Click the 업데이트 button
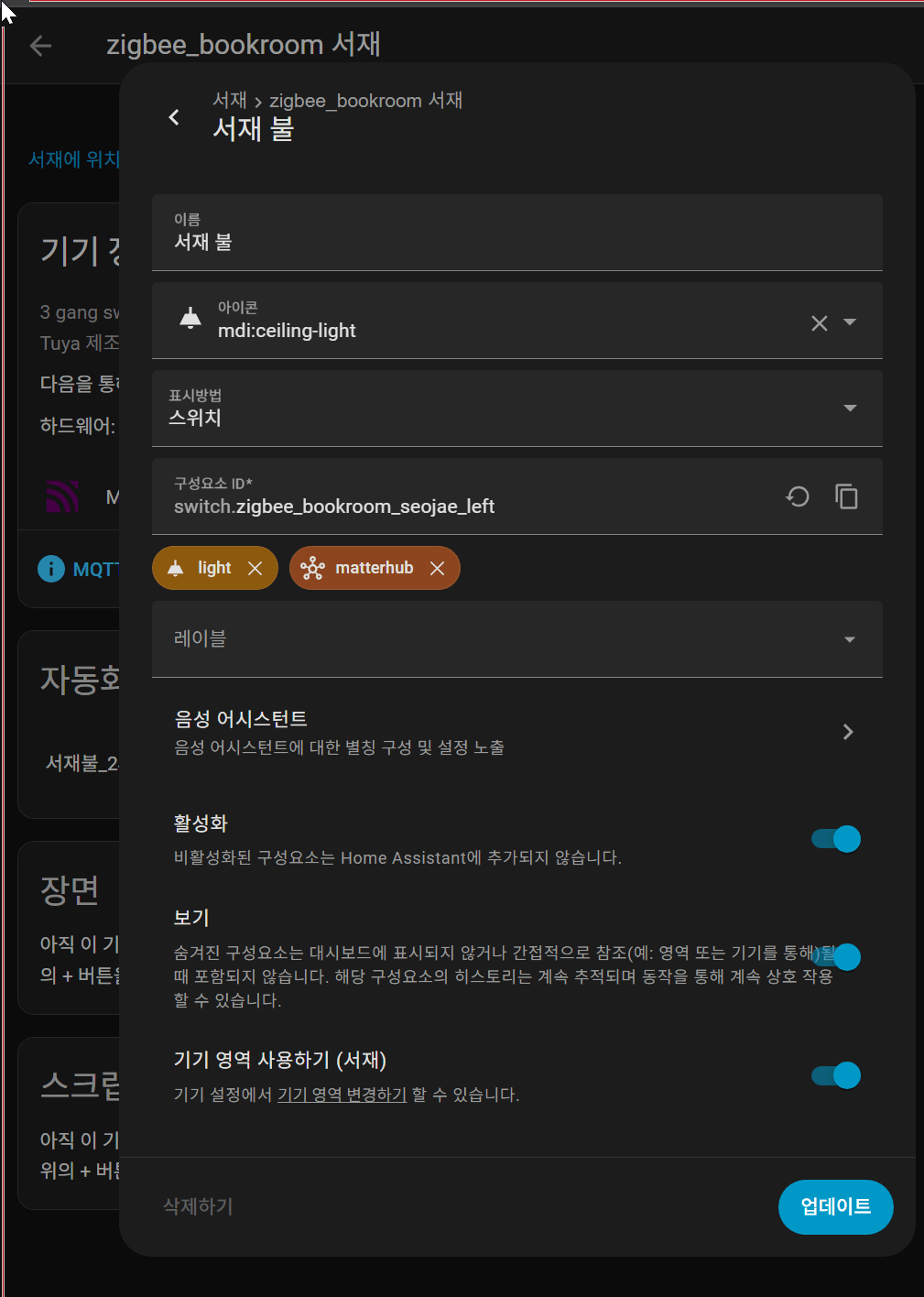 (836, 1207)
